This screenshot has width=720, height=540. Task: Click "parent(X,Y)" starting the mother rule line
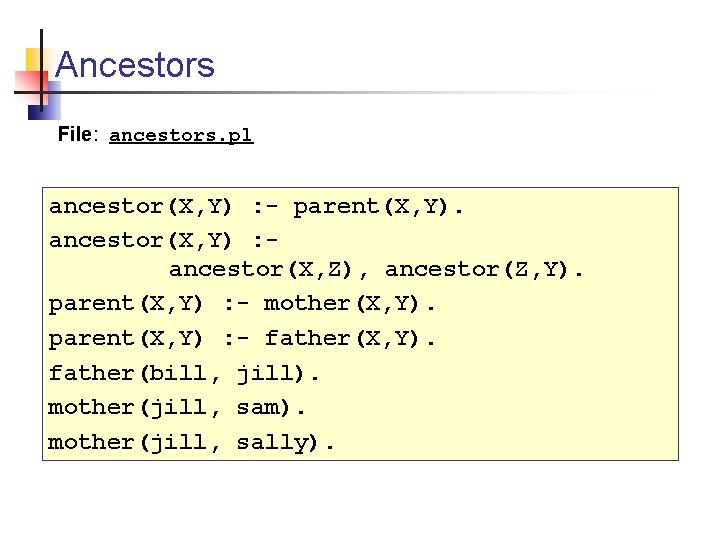pos(127,303)
